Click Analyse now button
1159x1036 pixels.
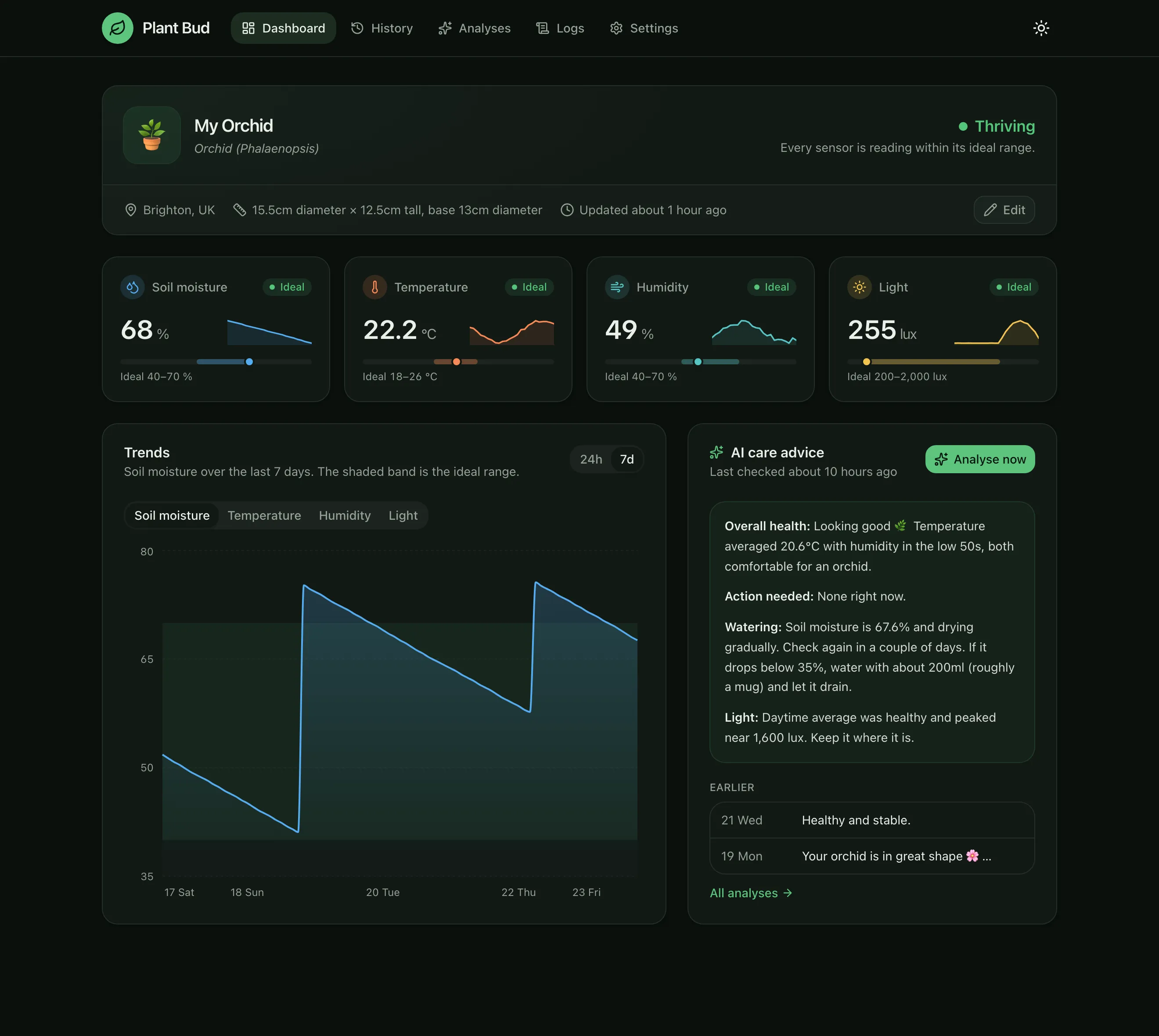point(980,459)
